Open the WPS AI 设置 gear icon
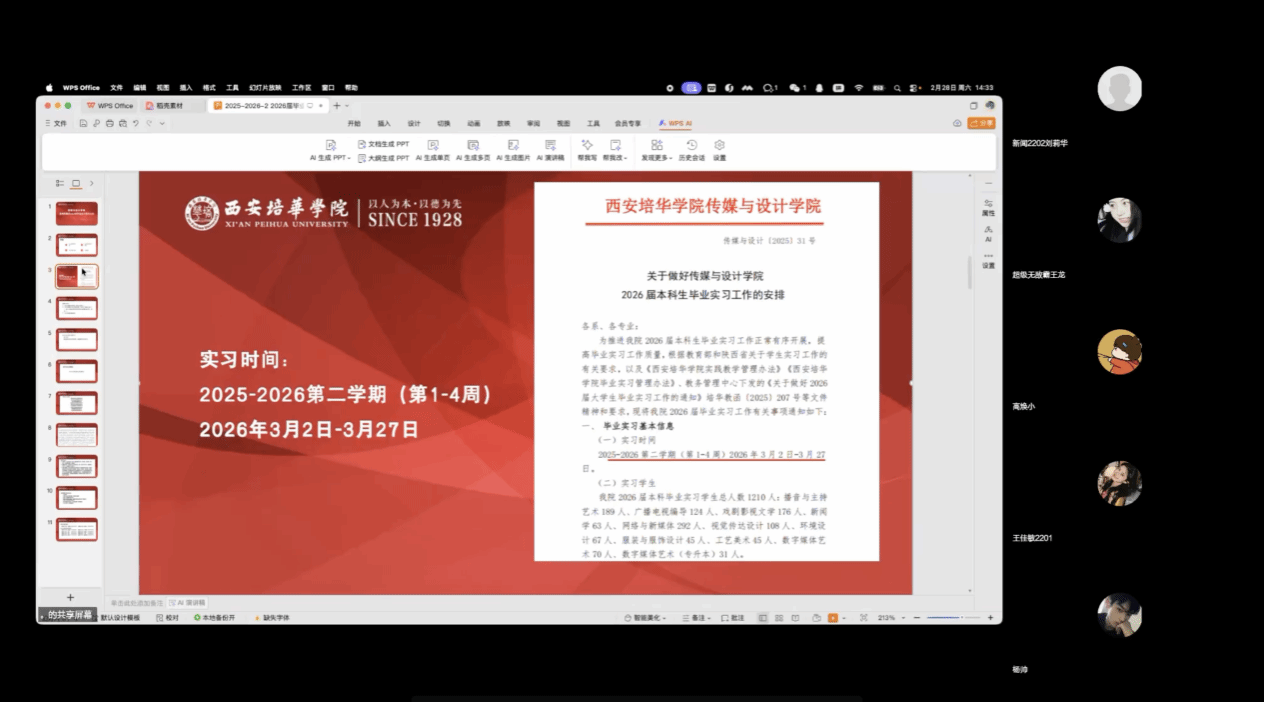This screenshot has width=1264, height=702. click(x=719, y=146)
